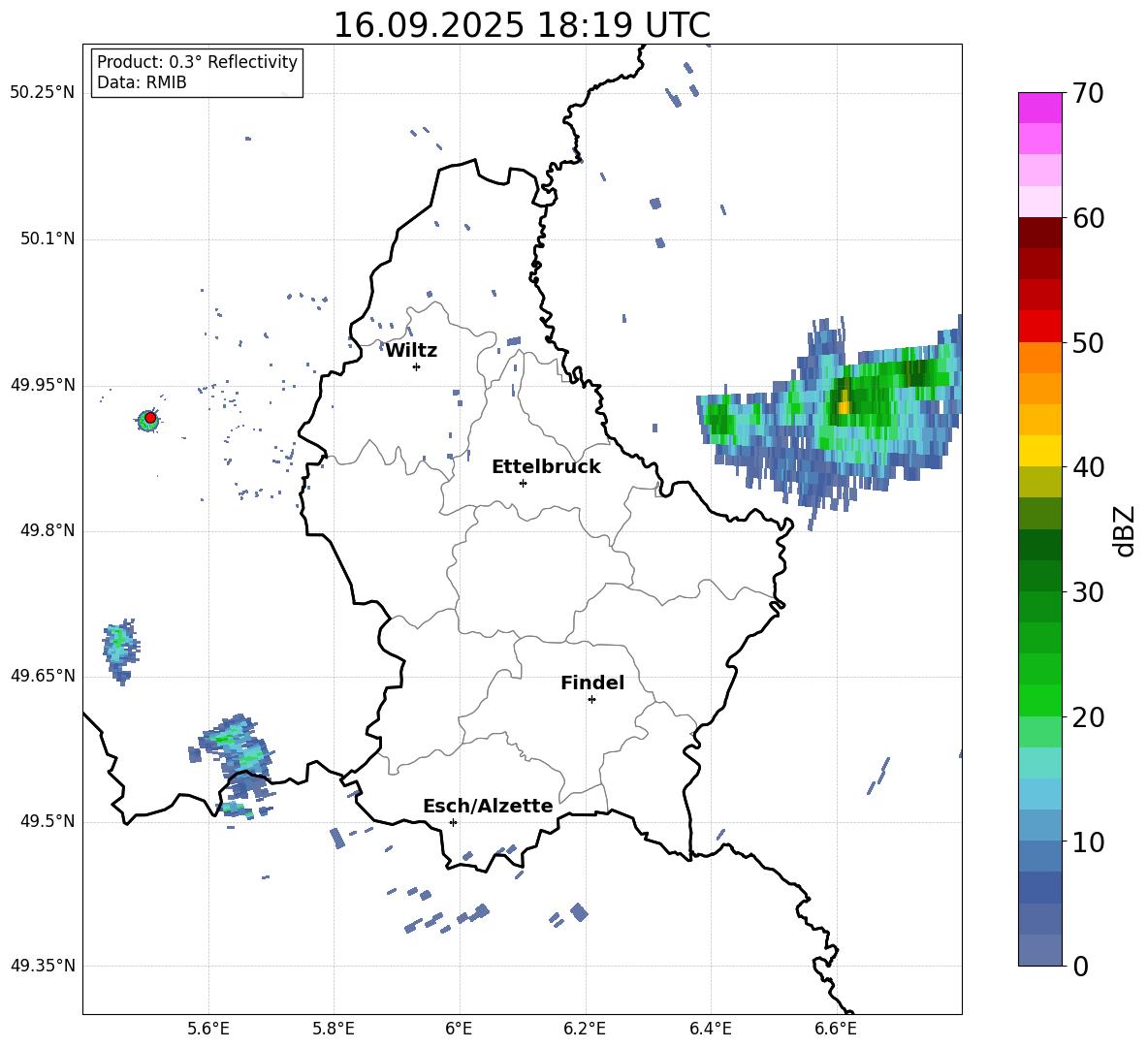
Task: Click the 6.2°E longitude label
Action: pyautogui.click(x=585, y=1029)
